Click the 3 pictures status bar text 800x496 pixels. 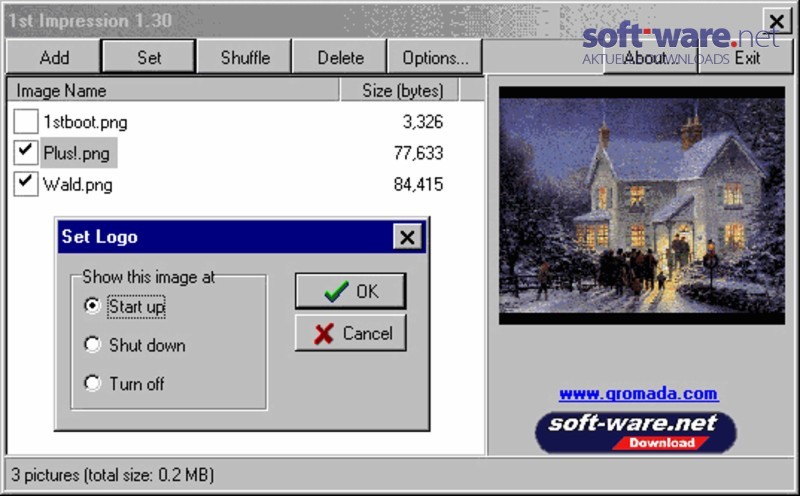click(x=112, y=475)
